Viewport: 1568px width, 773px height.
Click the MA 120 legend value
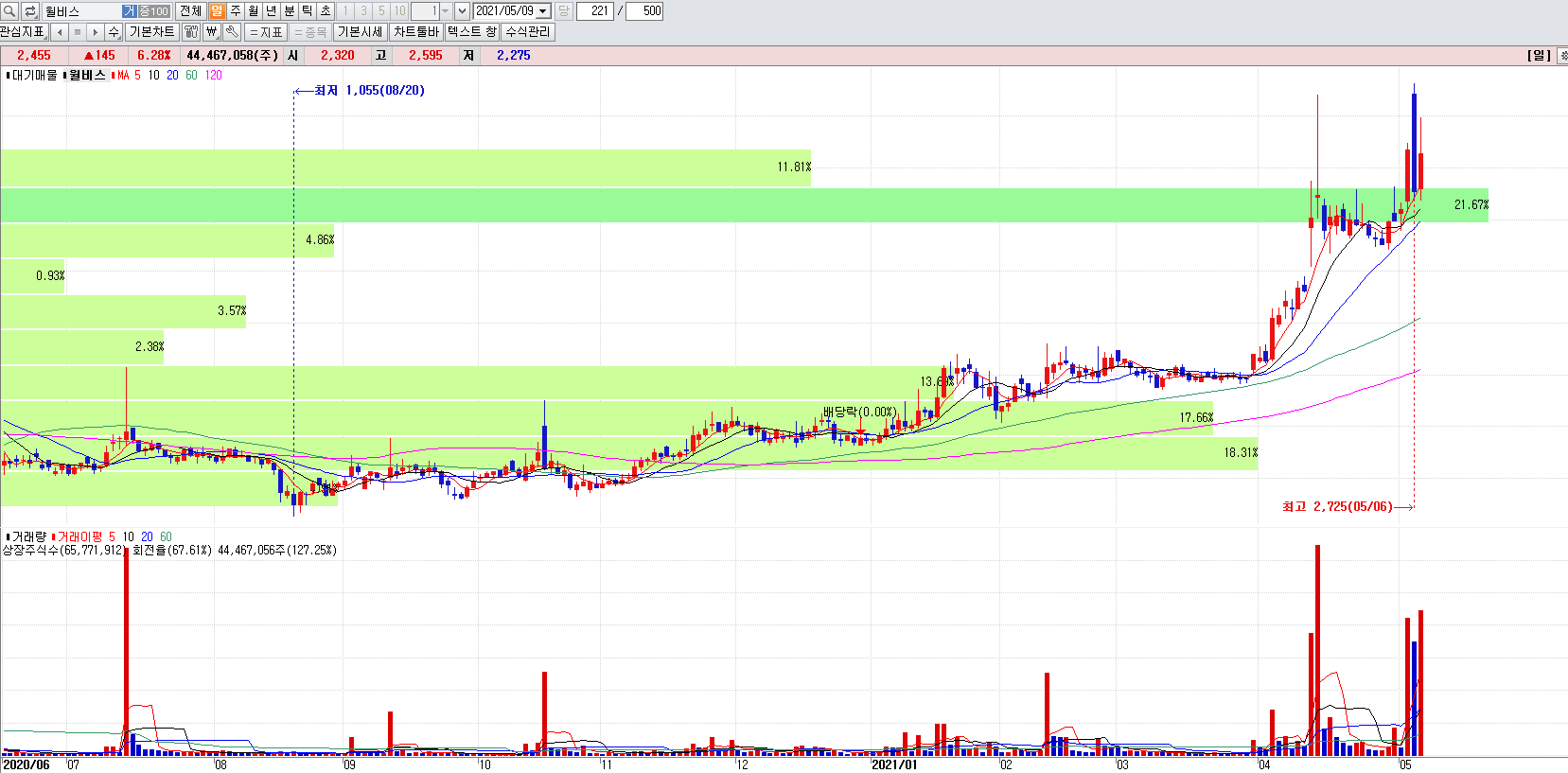tap(213, 76)
